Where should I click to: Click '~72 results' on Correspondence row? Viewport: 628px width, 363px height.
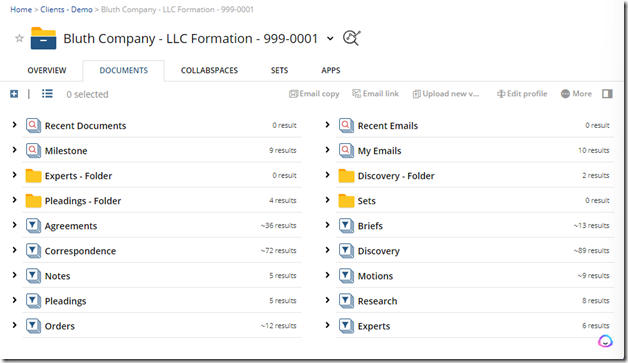(x=278, y=251)
